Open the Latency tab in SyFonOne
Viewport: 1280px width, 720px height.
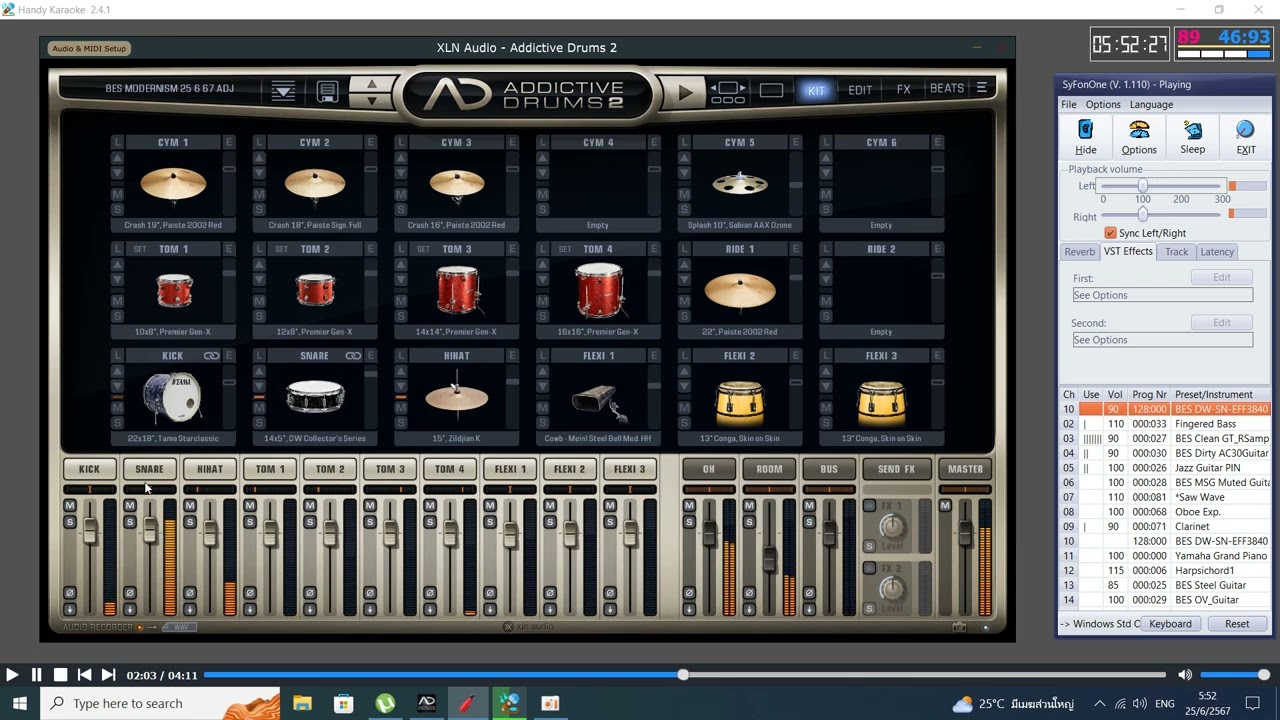pos(1217,252)
